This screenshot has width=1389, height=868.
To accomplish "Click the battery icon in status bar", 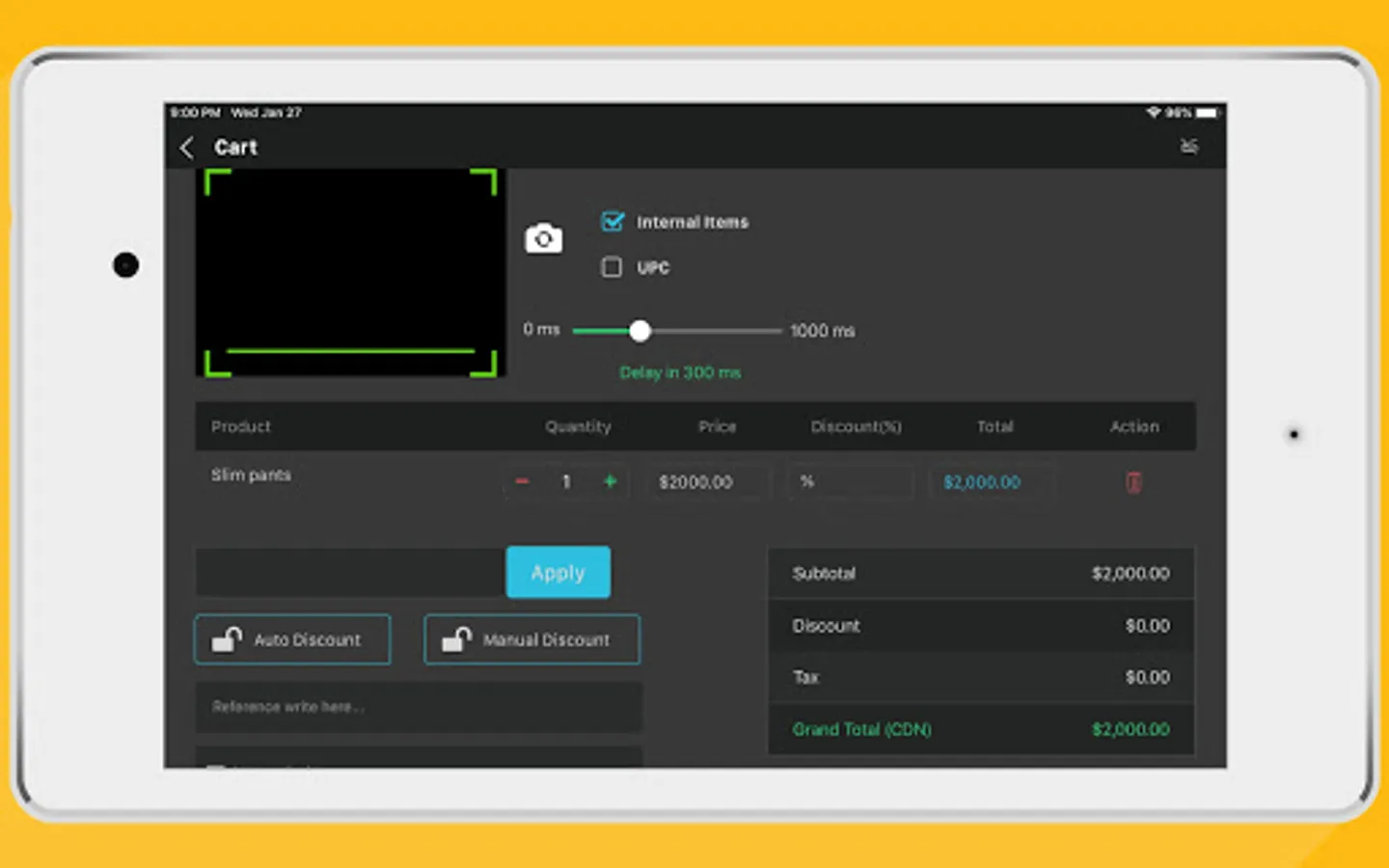I will pyautogui.click(x=1209, y=113).
